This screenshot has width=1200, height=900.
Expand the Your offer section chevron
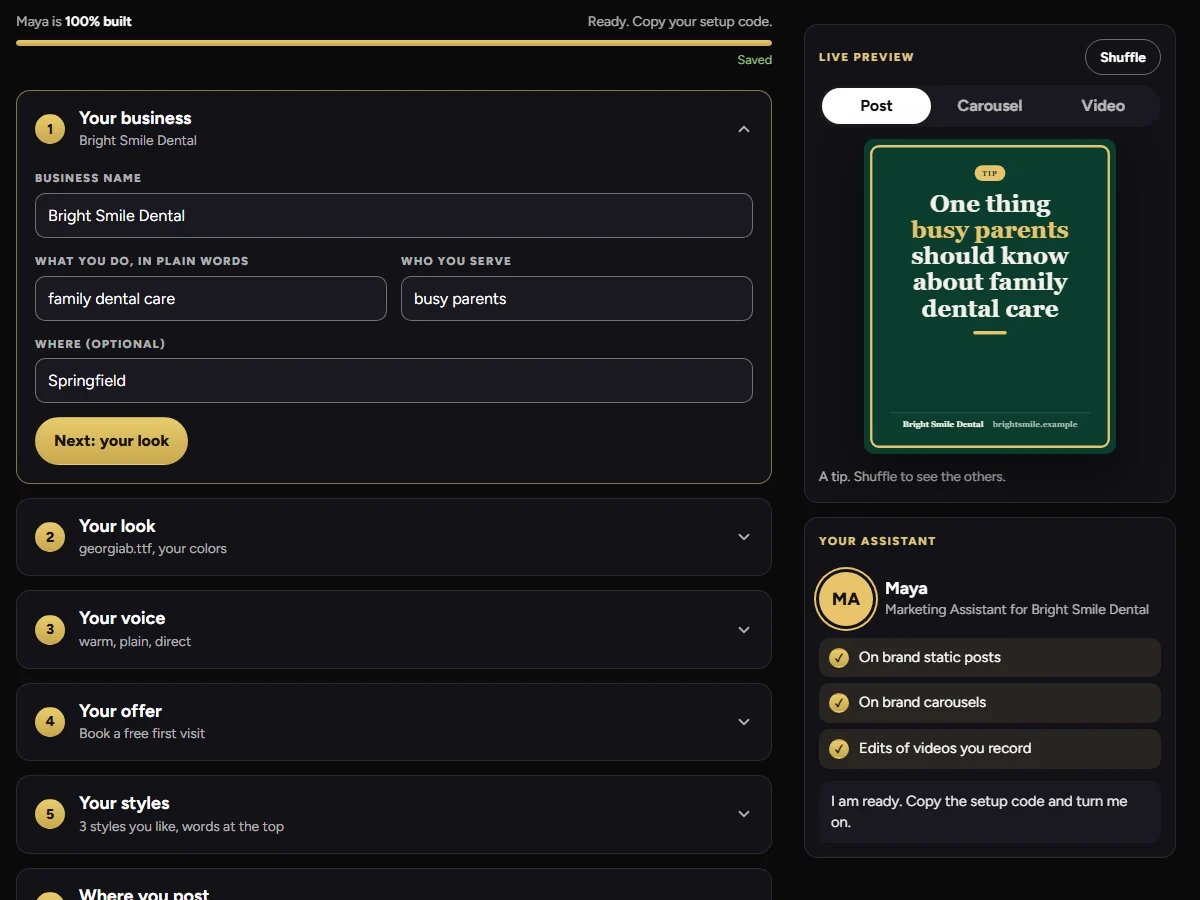(744, 722)
